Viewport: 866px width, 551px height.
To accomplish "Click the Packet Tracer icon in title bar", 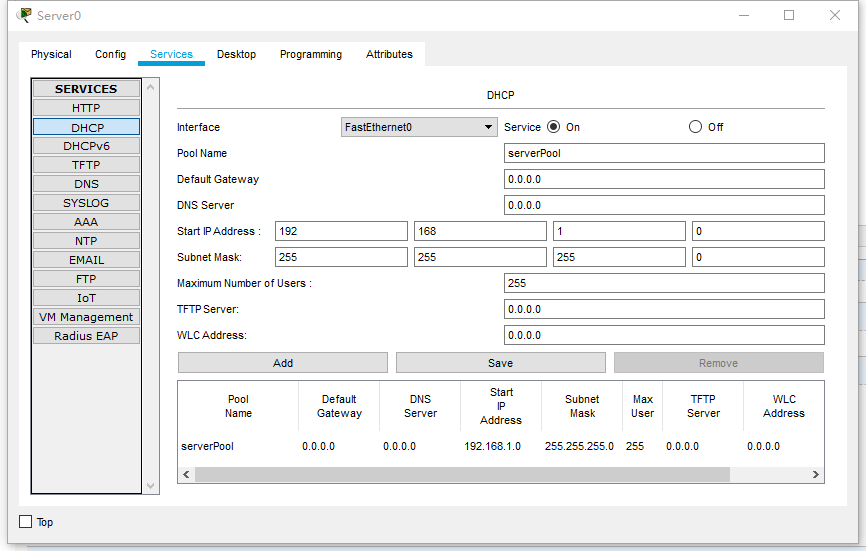I will [x=24, y=15].
